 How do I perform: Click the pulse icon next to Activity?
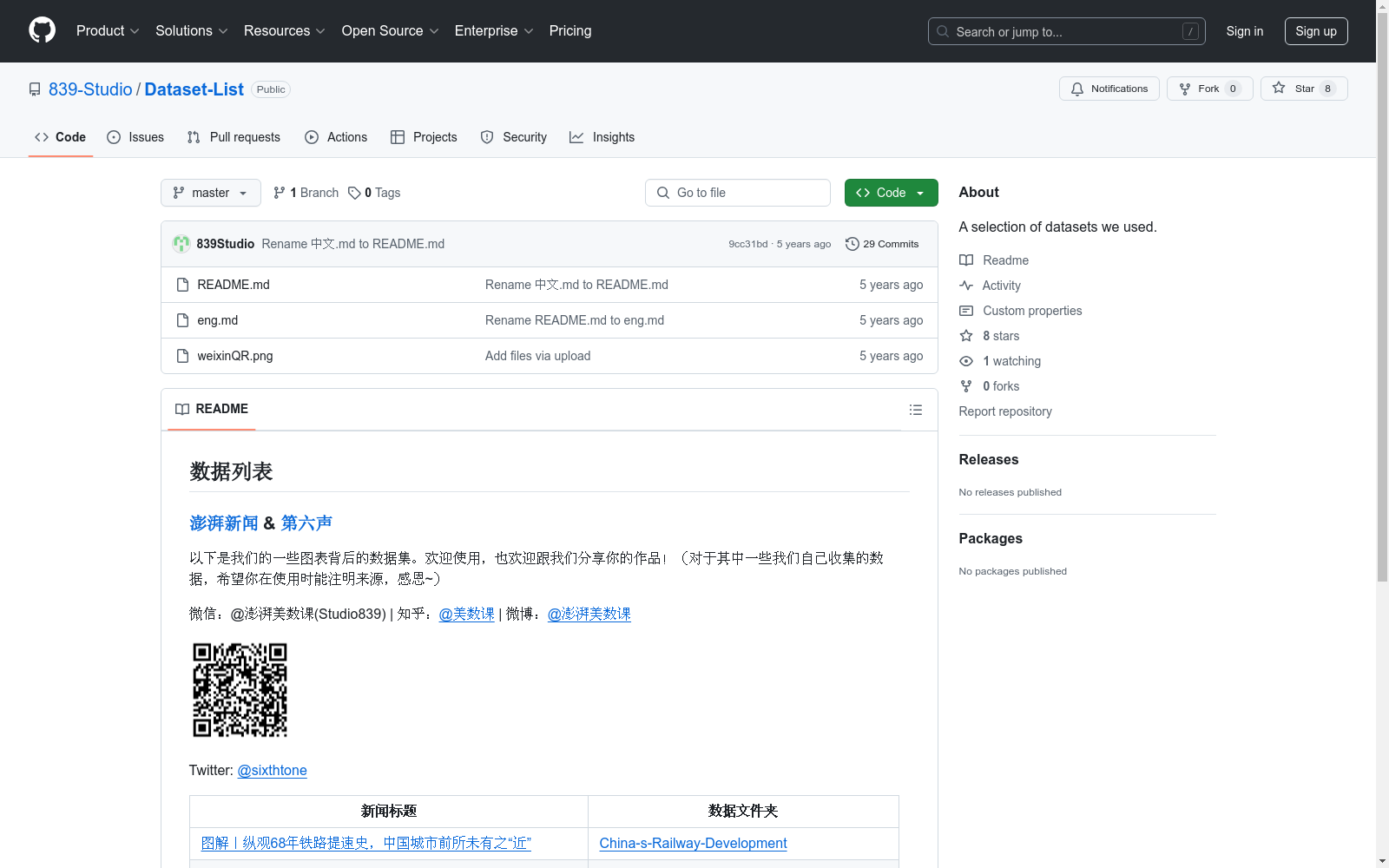[966, 286]
